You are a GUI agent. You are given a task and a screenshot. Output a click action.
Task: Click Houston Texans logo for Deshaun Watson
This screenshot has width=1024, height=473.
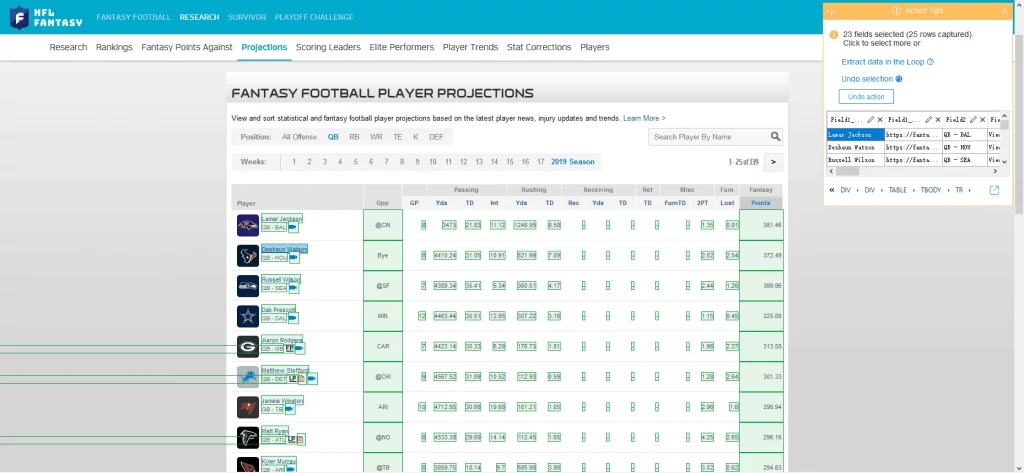pyautogui.click(x=248, y=255)
